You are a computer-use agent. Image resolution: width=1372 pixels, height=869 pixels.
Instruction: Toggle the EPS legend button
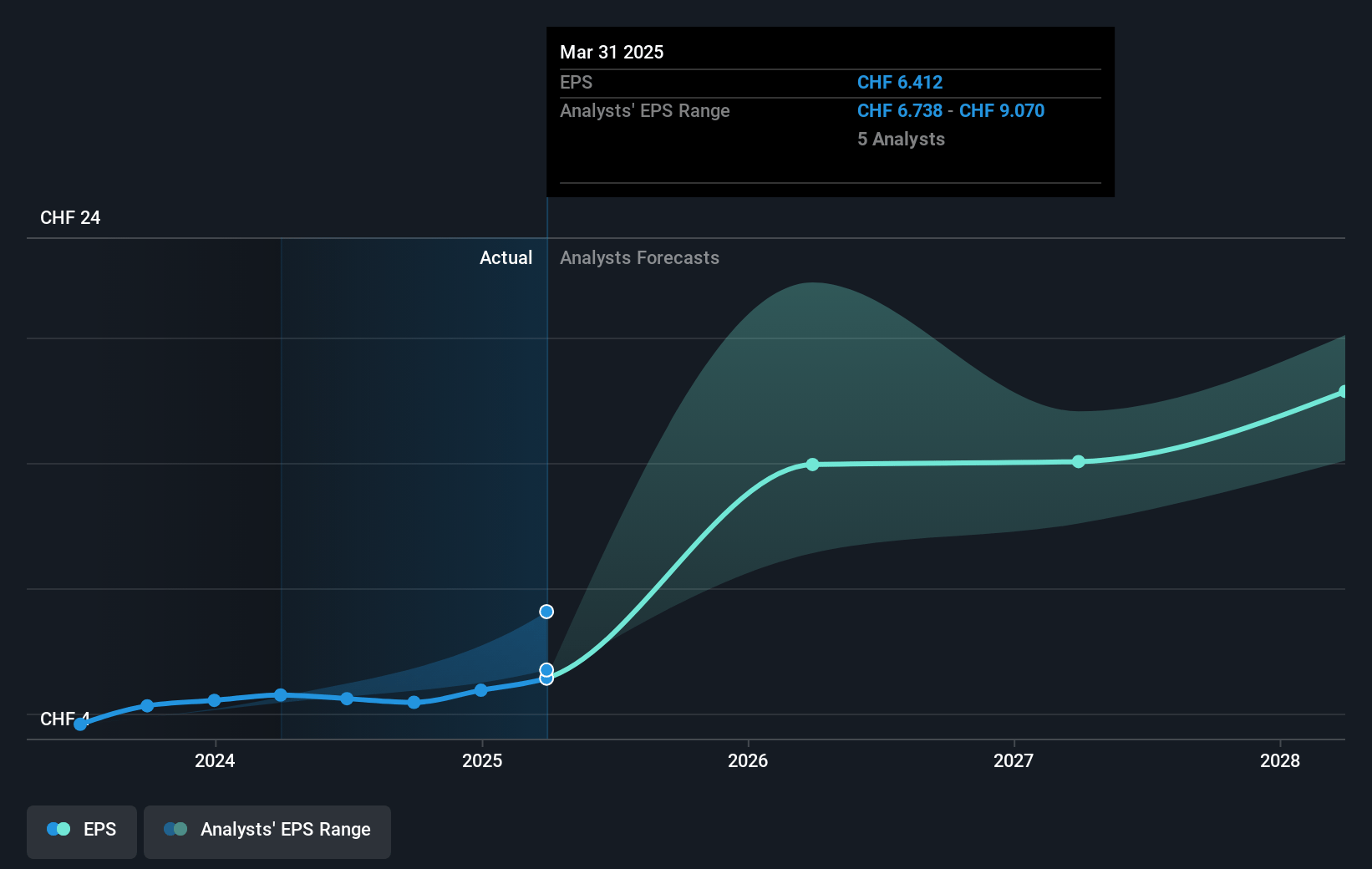click(82, 831)
